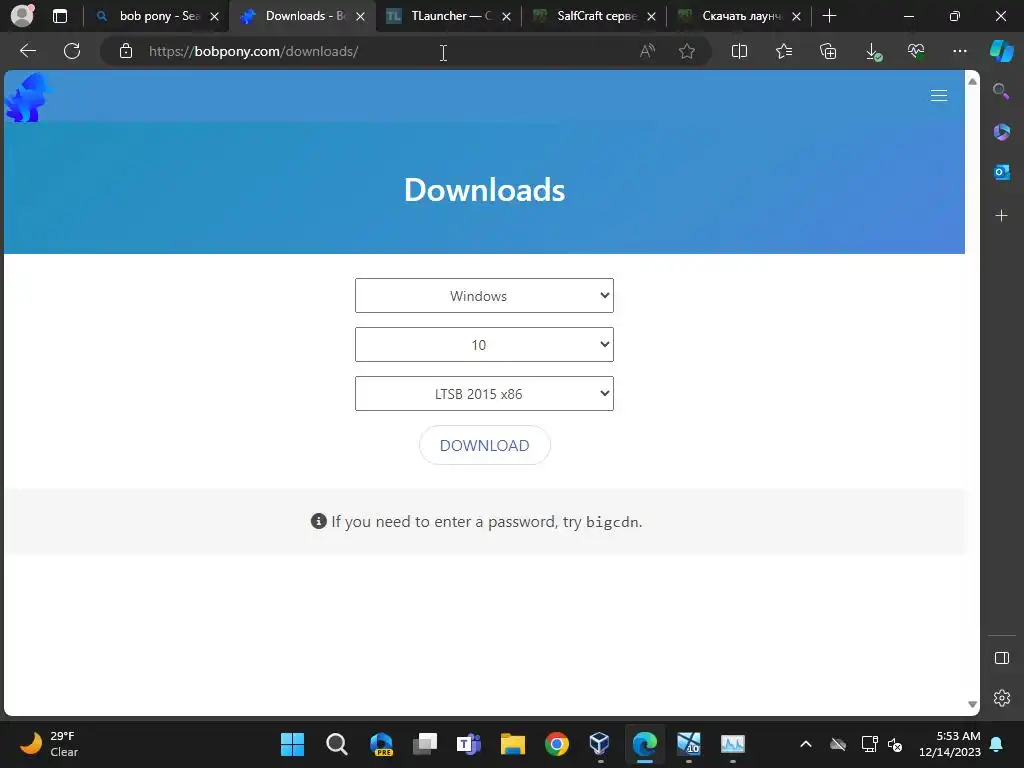1024x768 pixels.
Task: Expand the LTSB 2015 x86 edition dropdown
Action: pos(484,394)
